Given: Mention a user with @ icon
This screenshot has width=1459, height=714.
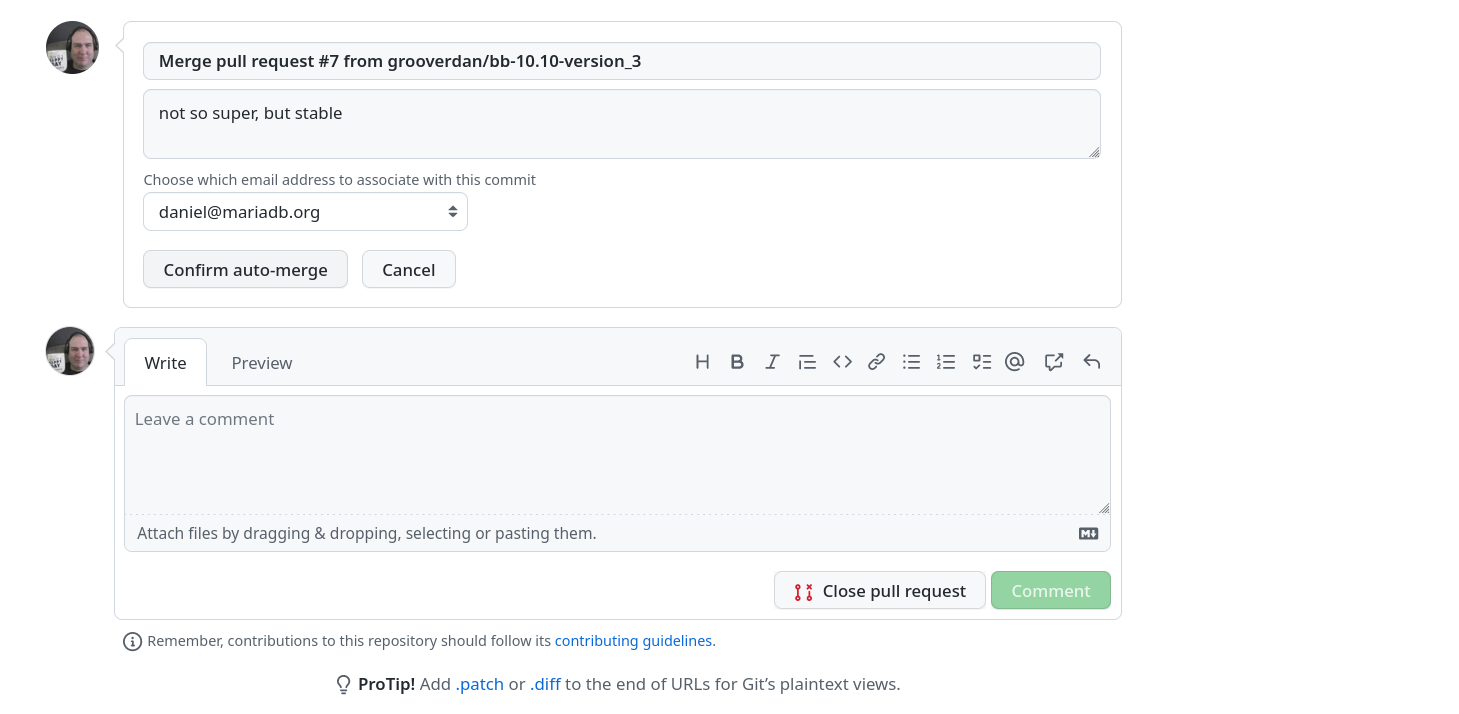Looking at the screenshot, I should (1015, 362).
